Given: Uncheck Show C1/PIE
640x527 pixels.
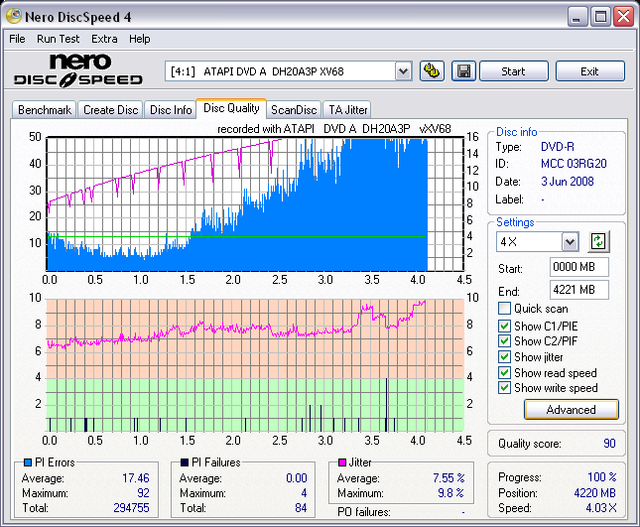Looking at the screenshot, I should click(504, 326).
